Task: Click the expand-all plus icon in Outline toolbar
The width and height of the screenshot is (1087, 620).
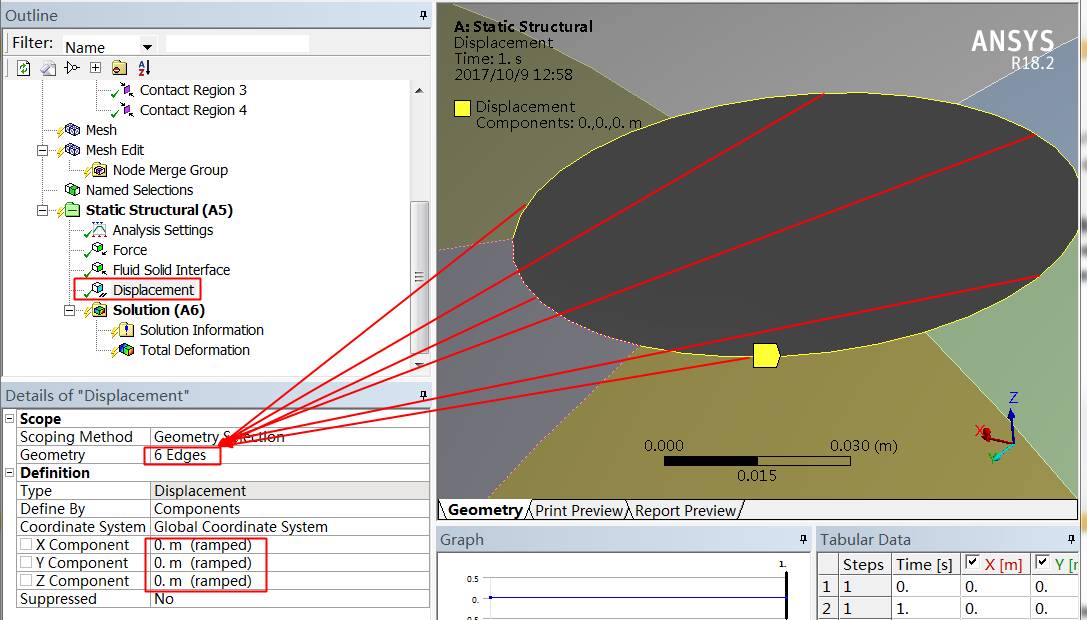Action: coord(96,67)
